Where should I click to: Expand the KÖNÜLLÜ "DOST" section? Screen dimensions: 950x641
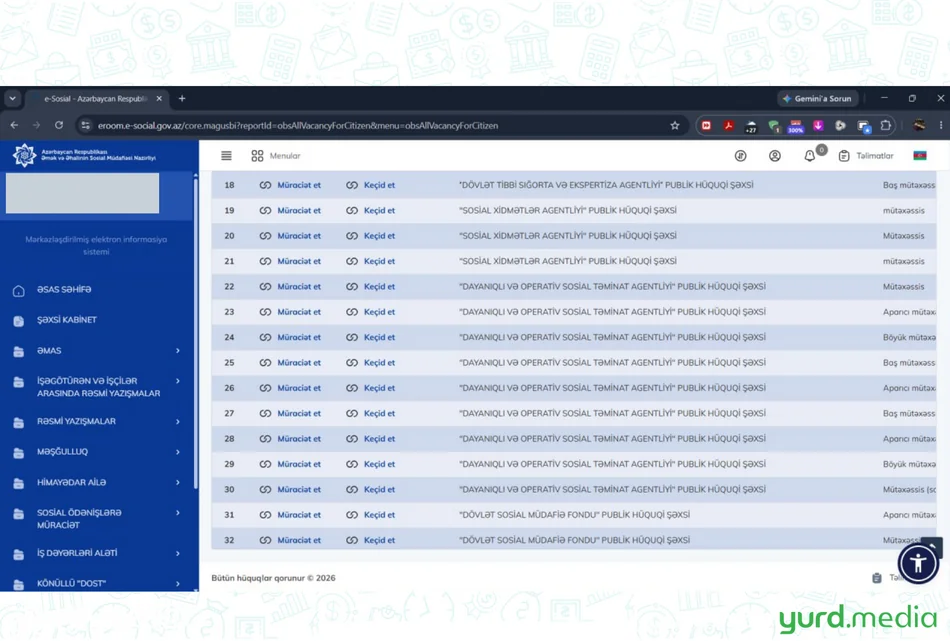click(x=97, y=584)
